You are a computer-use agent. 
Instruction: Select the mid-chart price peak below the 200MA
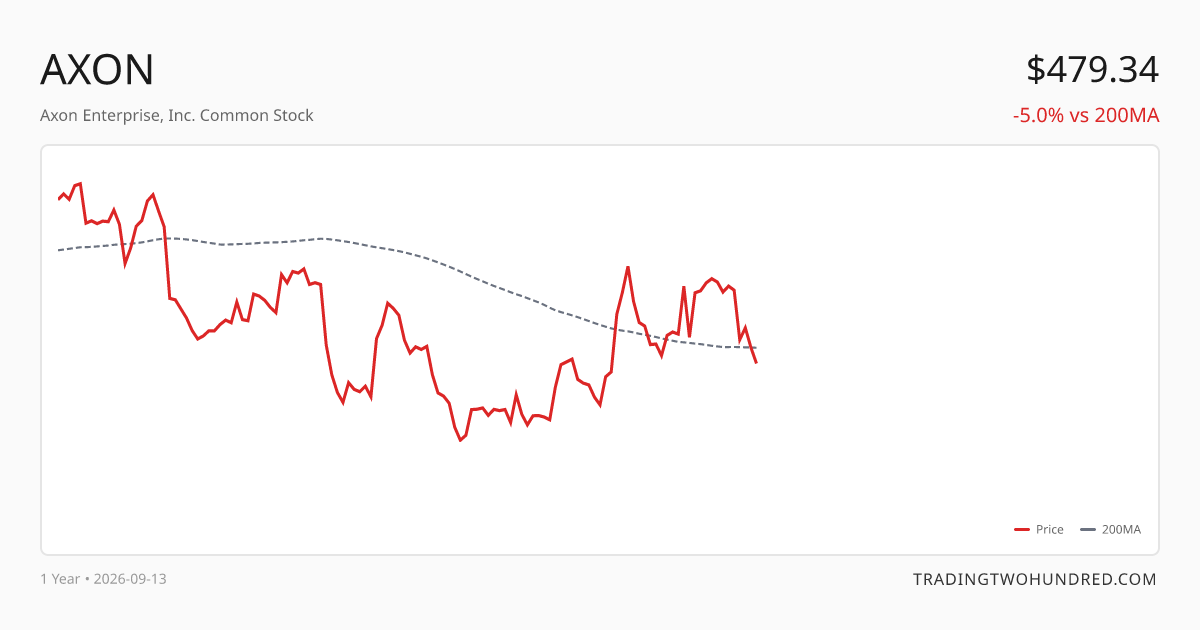(387, 302)
